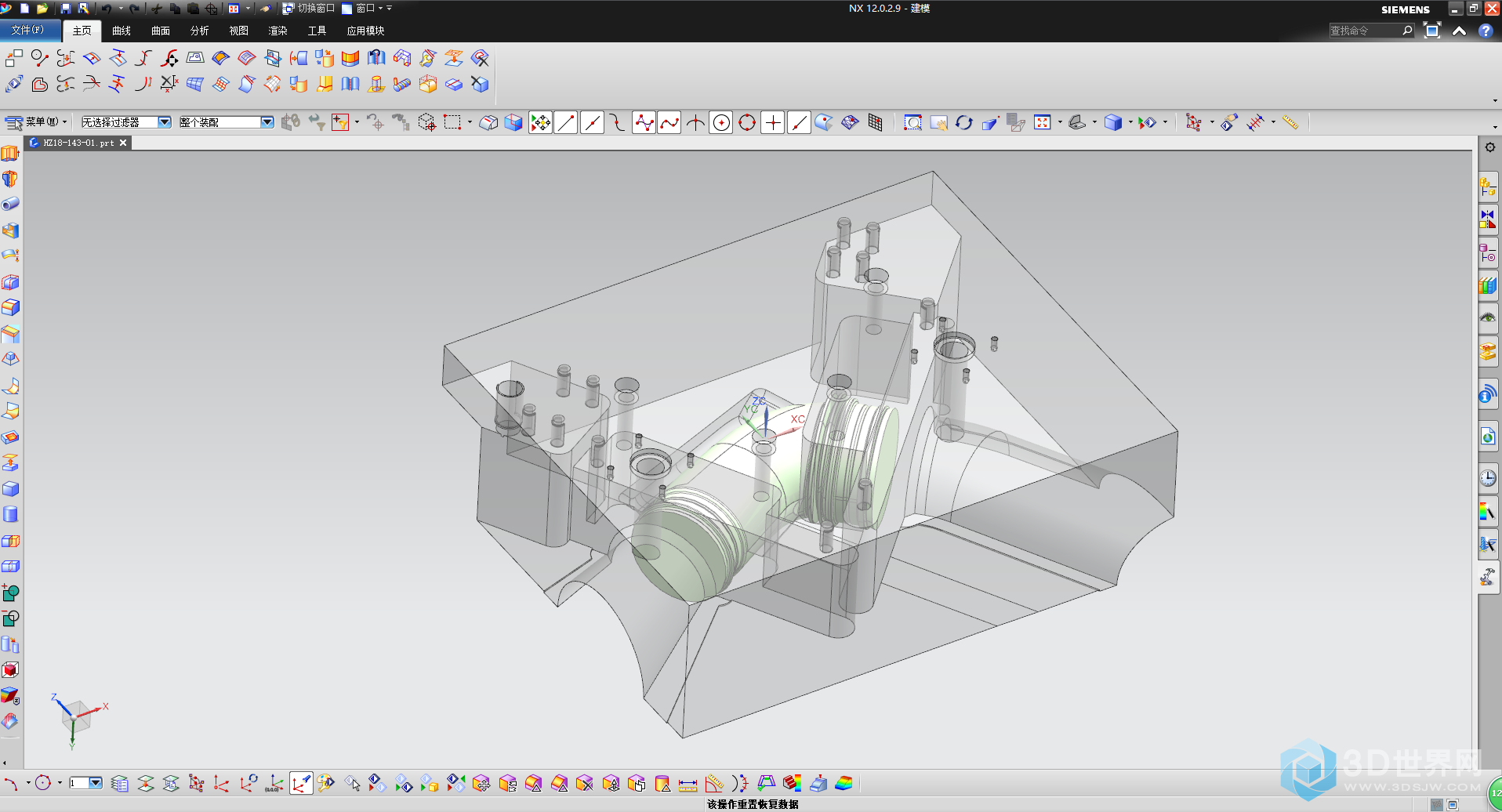
Task: Toggle the quadrant point snap option
Action: point(747,122)
